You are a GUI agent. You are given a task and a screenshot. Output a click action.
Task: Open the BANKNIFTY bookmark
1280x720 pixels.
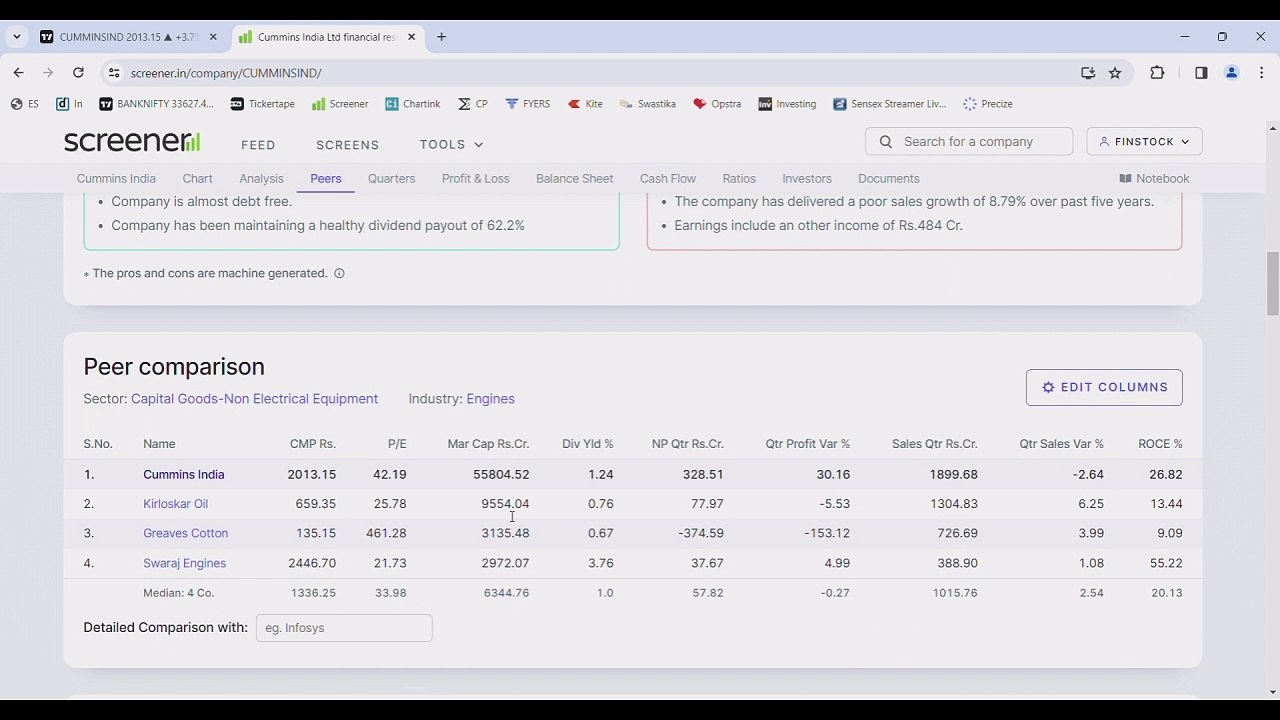[x=156, y=104]
